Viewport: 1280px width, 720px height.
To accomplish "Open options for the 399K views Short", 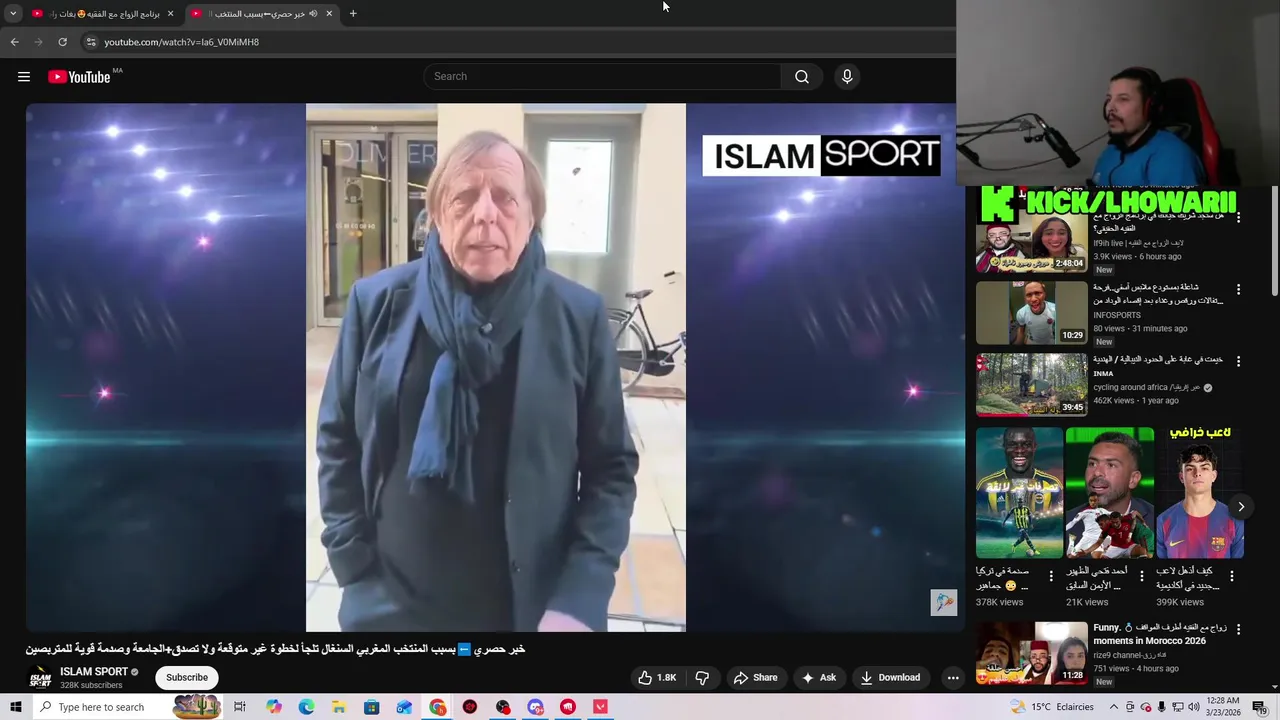I will click(x=1232, y=576).
